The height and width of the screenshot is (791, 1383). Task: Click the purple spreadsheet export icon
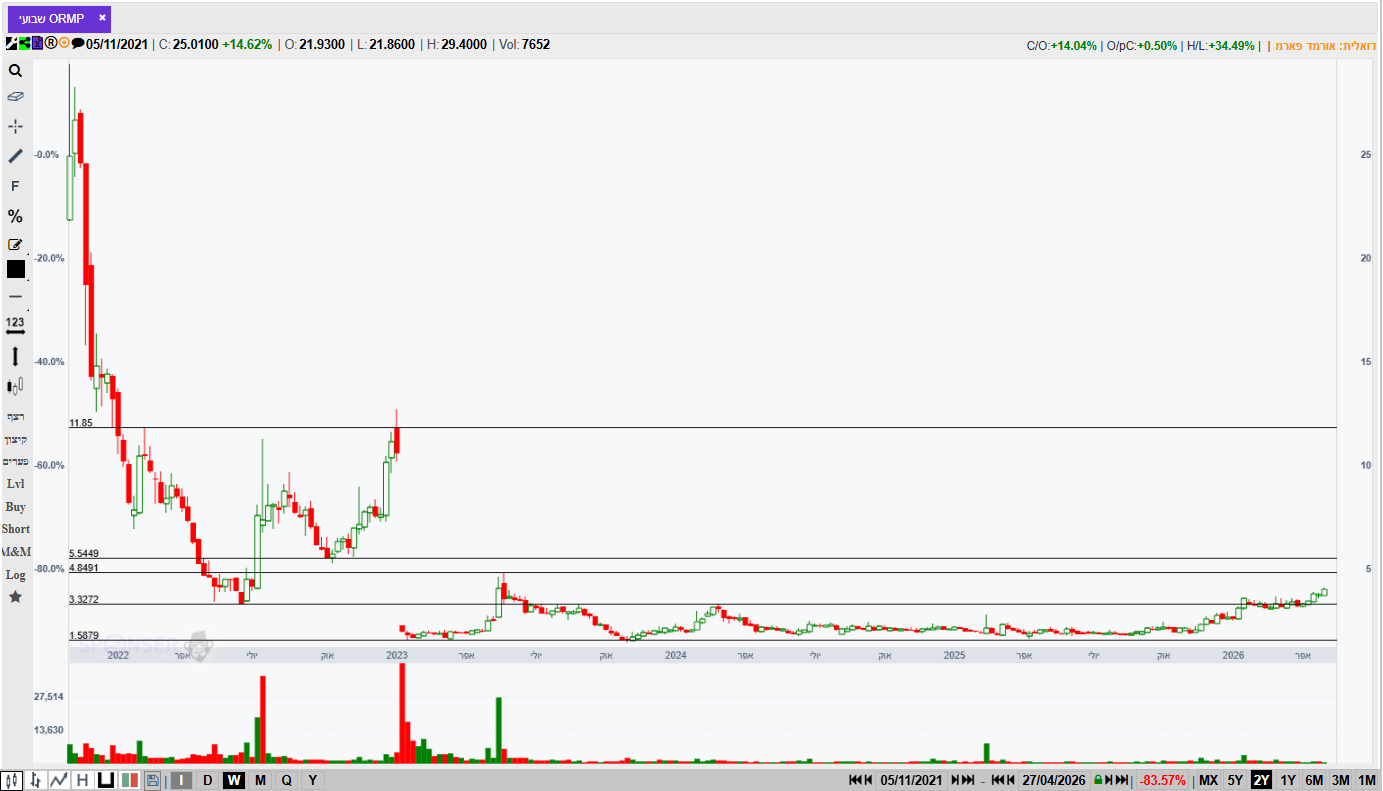coord(38,44)
